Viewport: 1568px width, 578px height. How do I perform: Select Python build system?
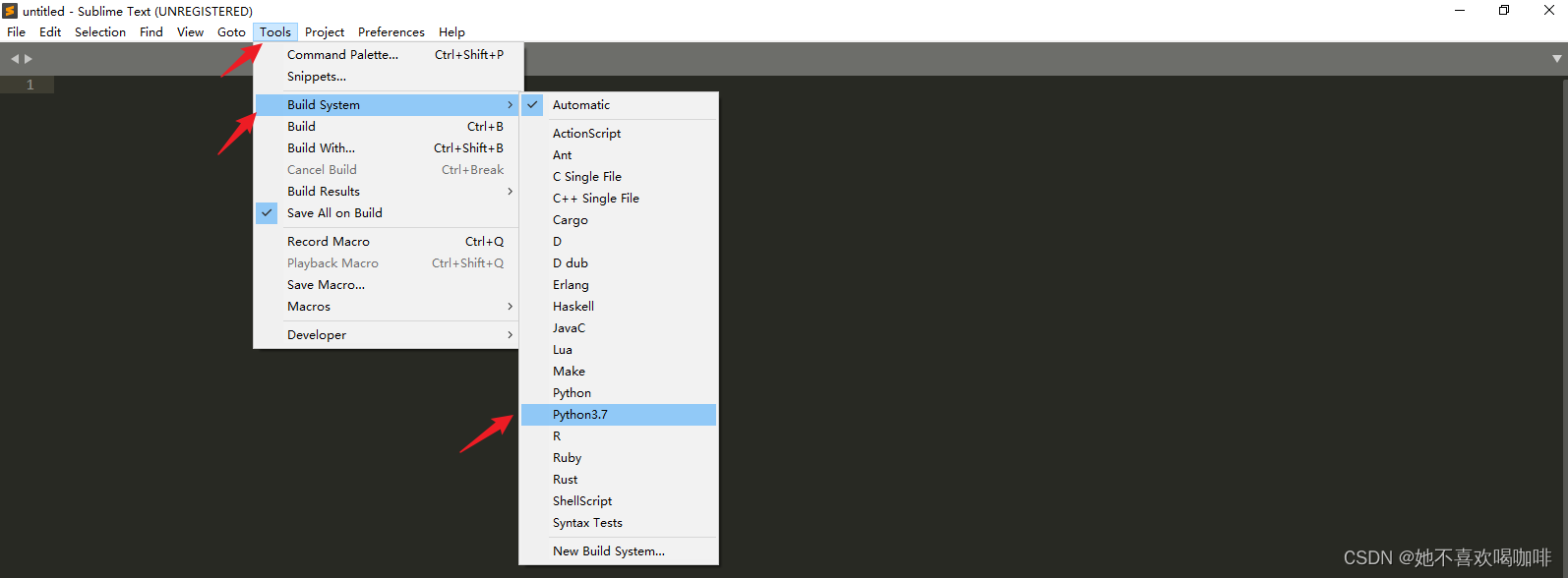(619, 392)
